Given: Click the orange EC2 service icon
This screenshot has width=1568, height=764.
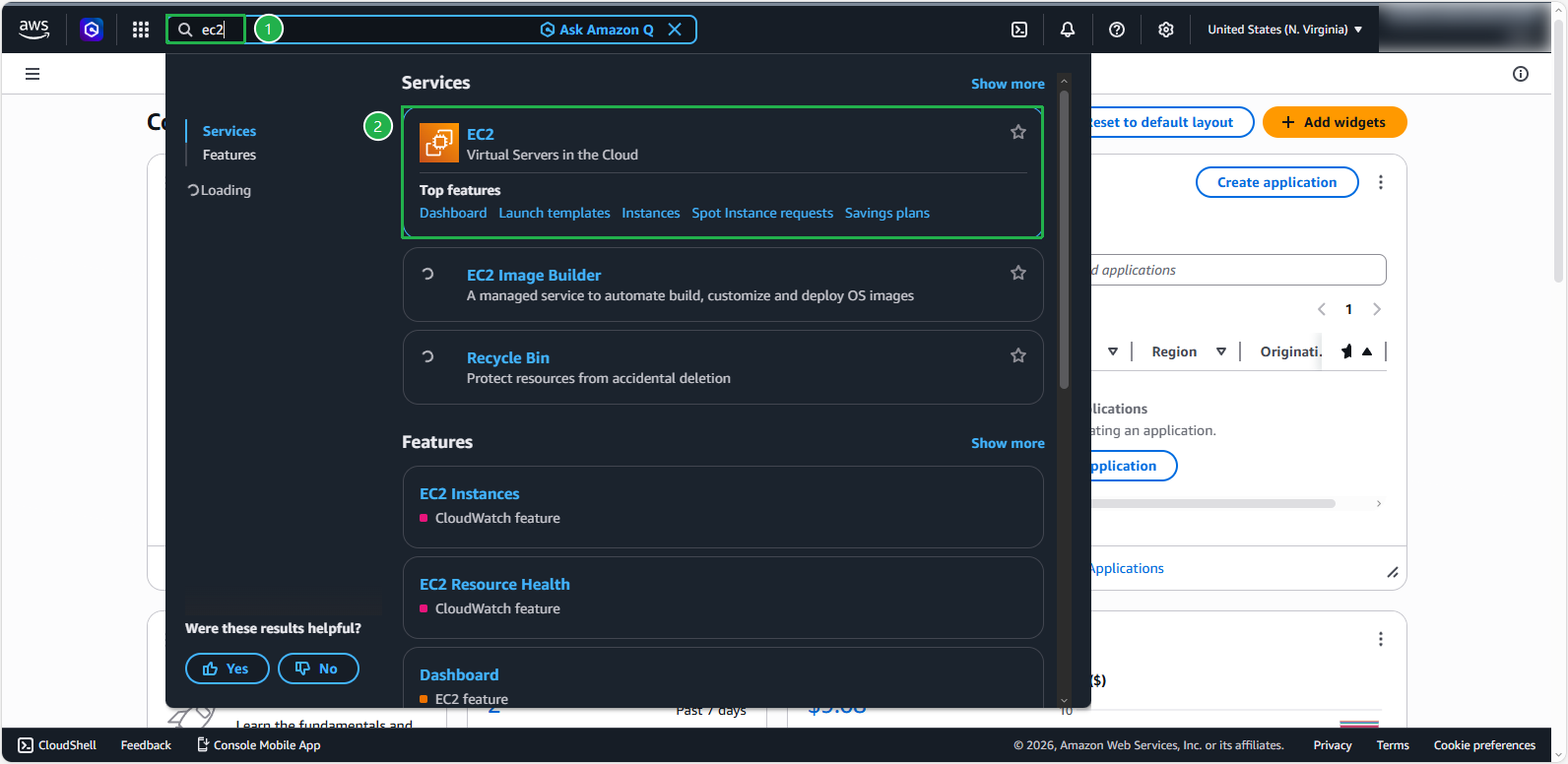Looking at the screenshot, I should pos(439,143).
